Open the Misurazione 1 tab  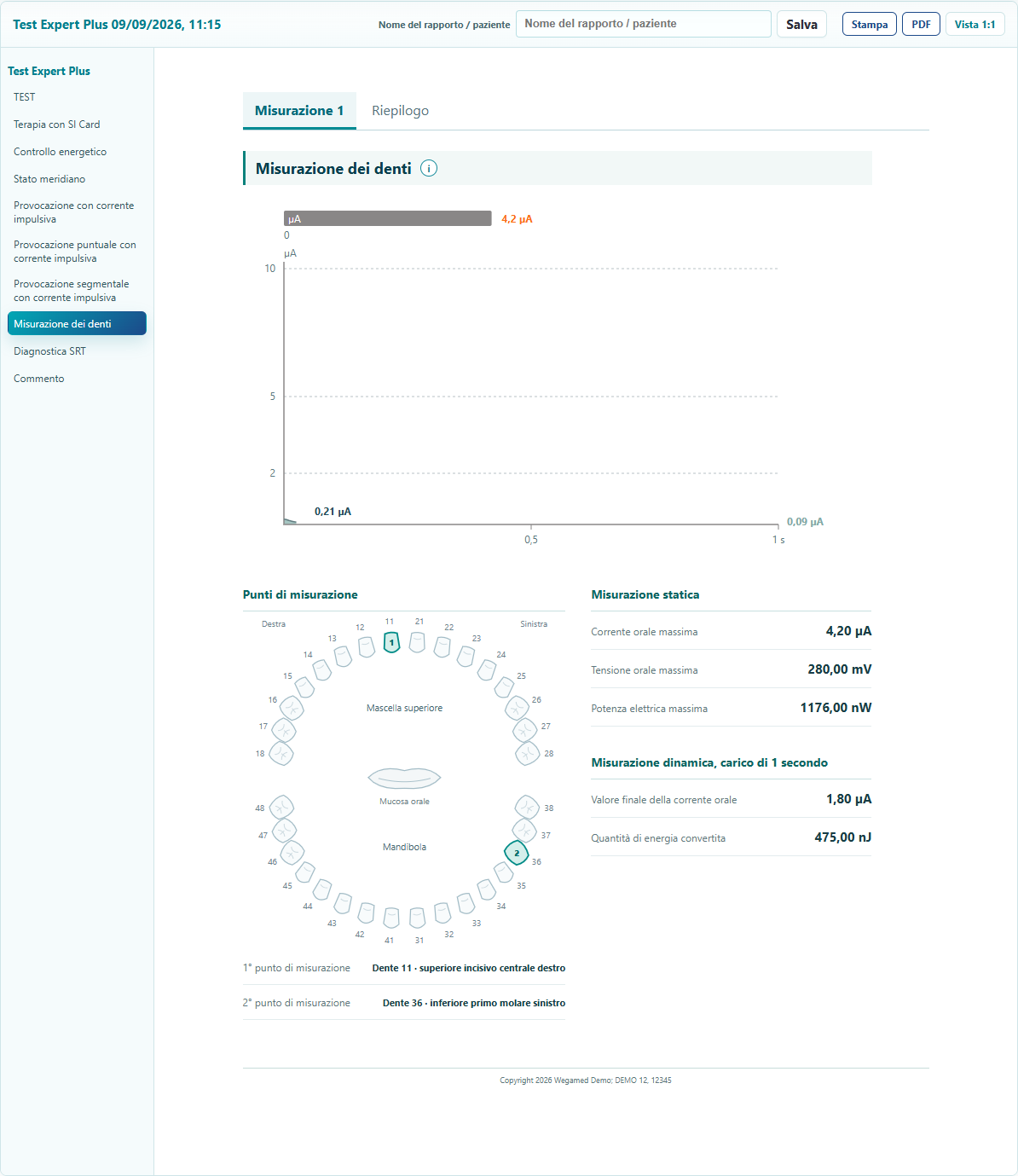299,111
